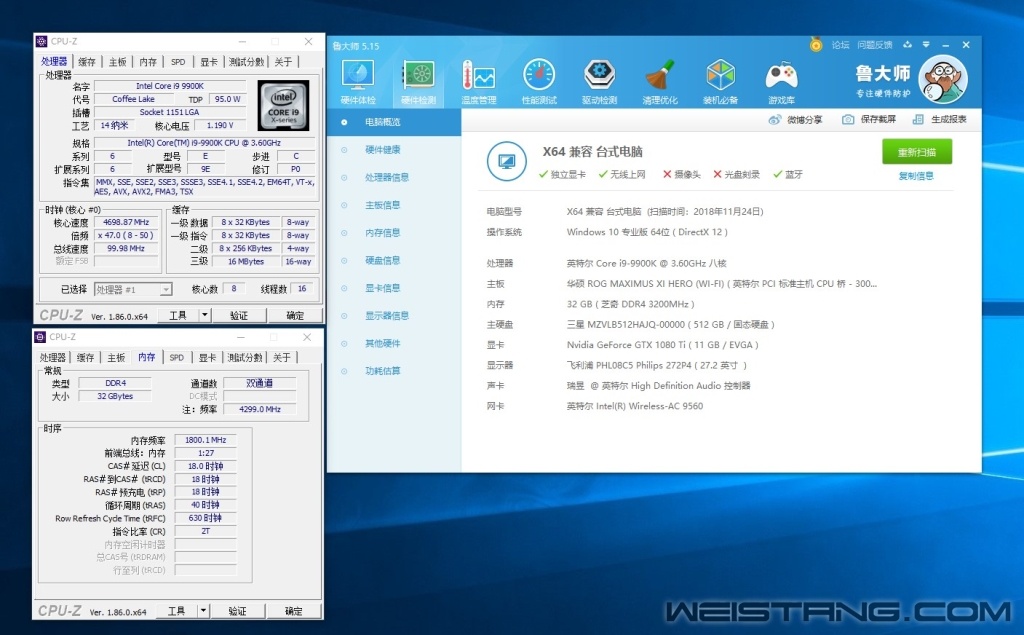
Task: Click the 华硕 ROG MAXIMUS XI HERO motherboard text
Action: pos(722,284)
